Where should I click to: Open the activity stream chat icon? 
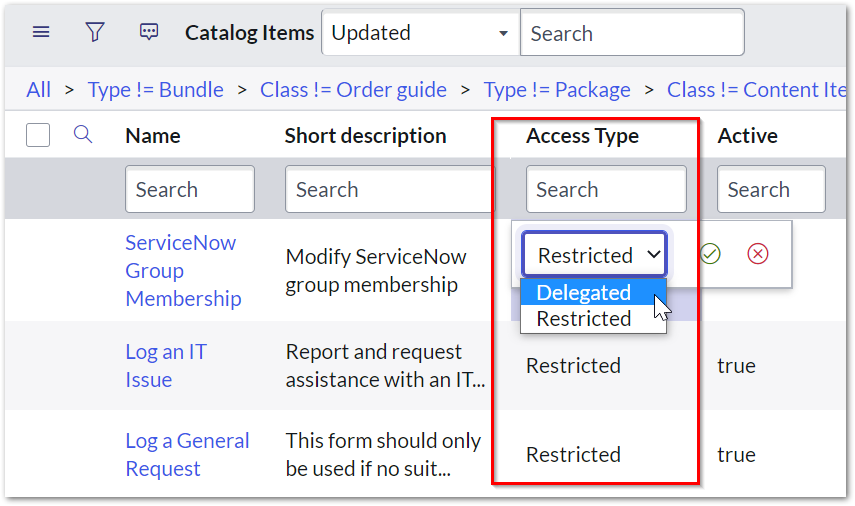149,33
